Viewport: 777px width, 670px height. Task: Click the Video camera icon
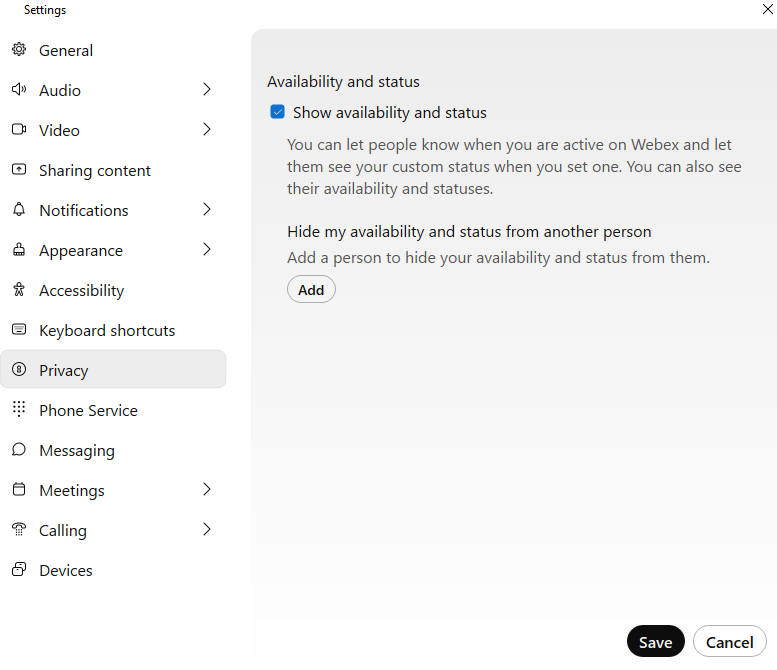click(18, 130)
